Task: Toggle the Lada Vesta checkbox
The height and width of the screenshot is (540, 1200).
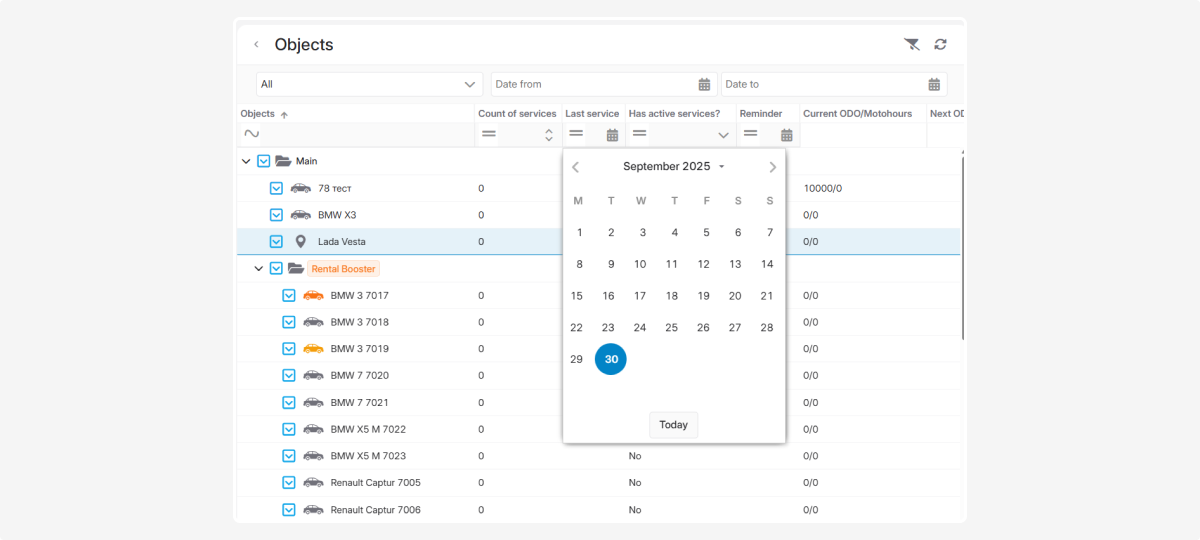Action: (276, 242)
